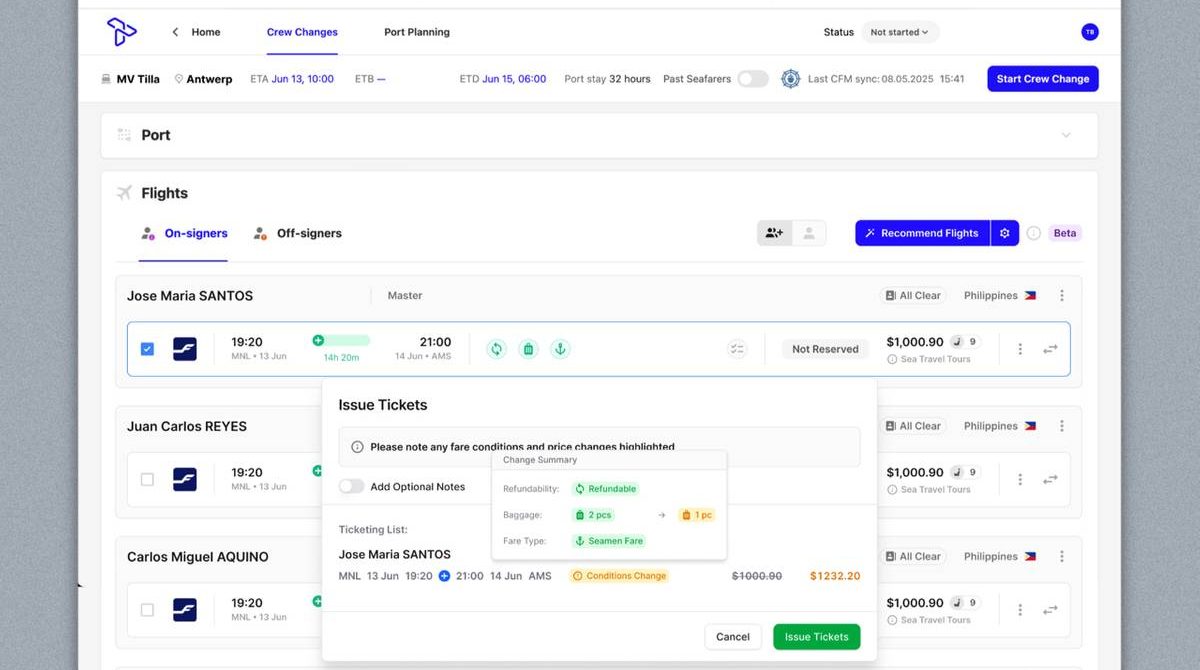Click the info icon beside Beta
Image resolution: width=1200 pixels, height=670 pixels.
pyautogui.click(x=1033, y=233)
